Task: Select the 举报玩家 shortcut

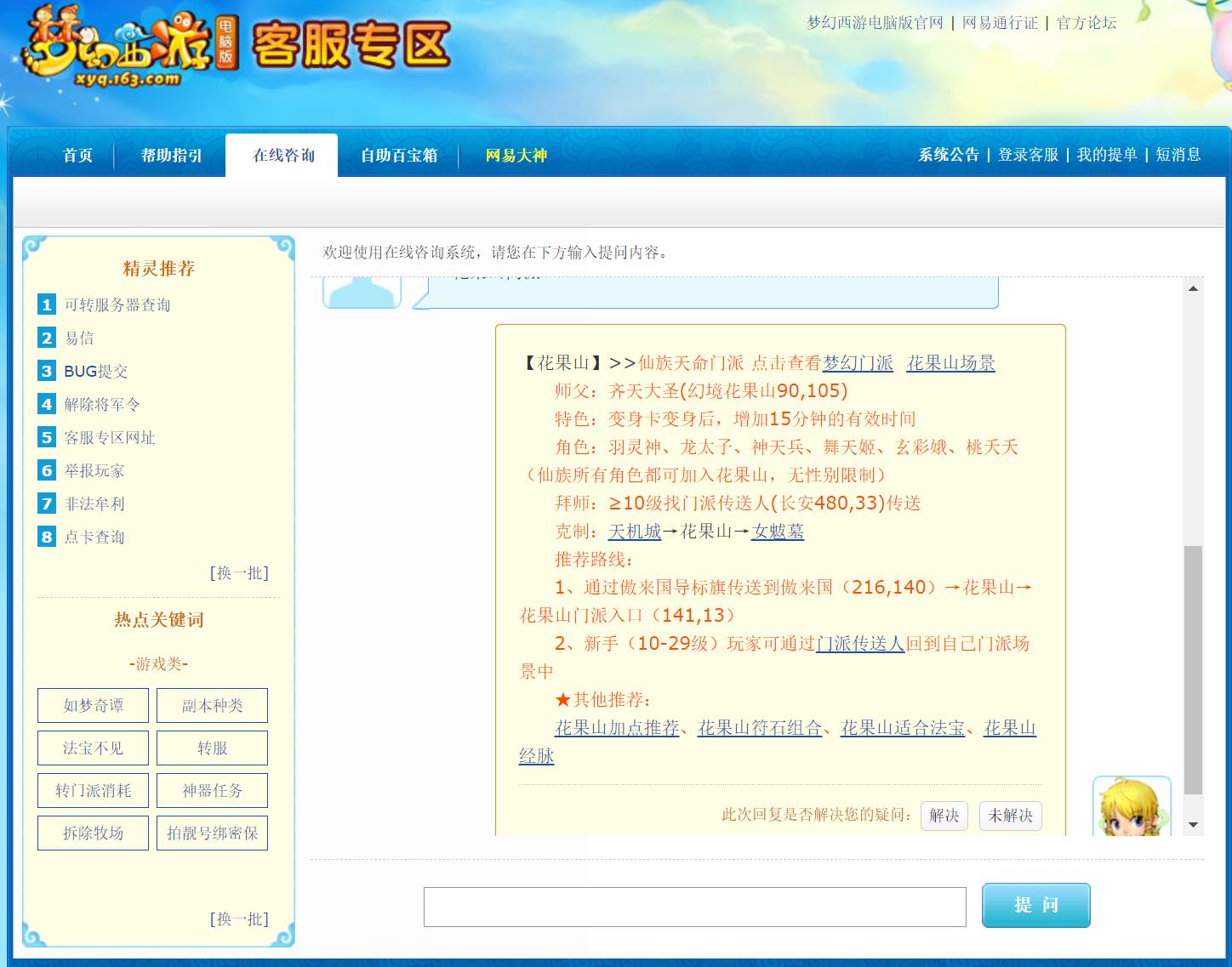Action: [x=94, y=470]
